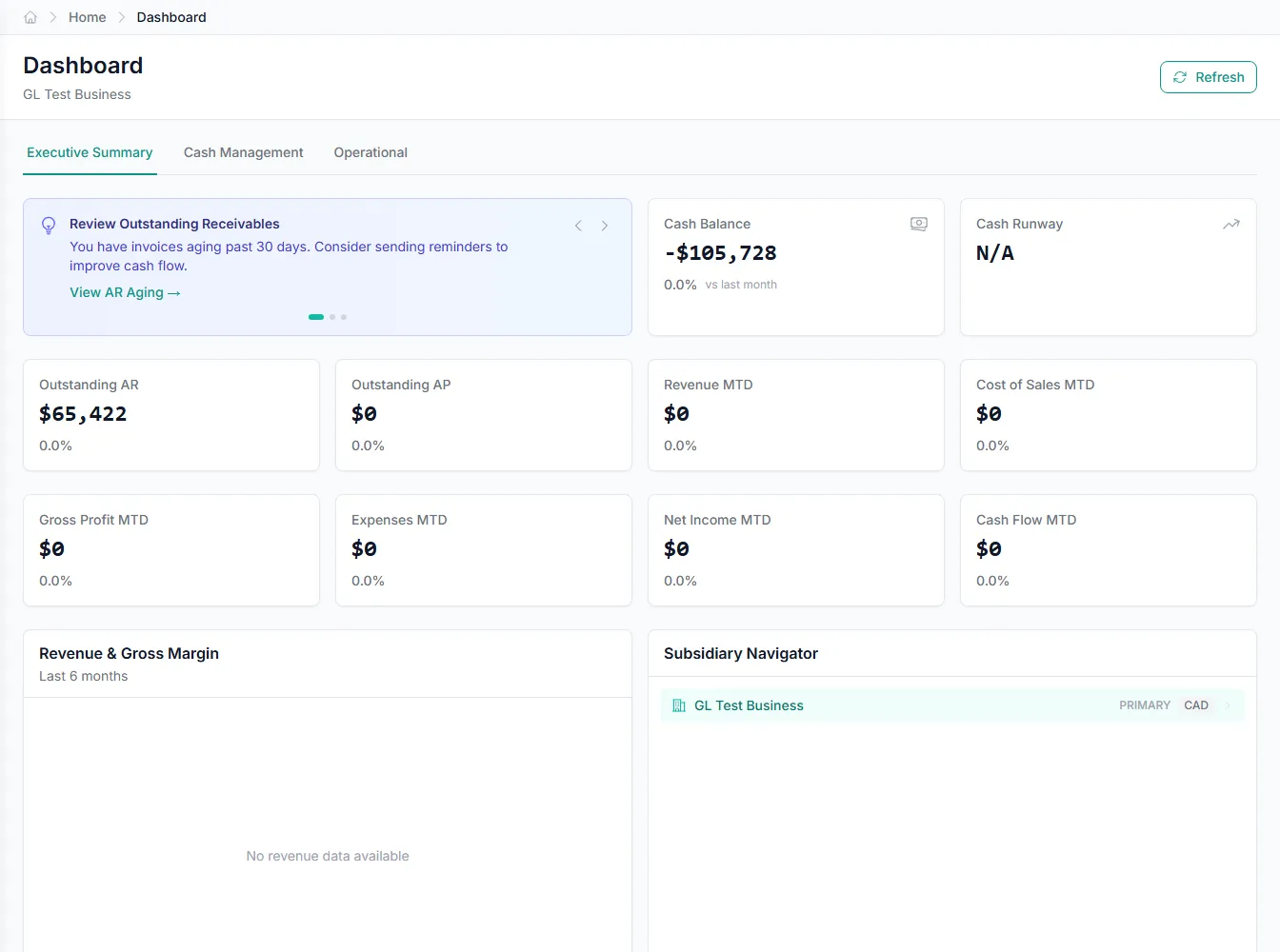
Task: Click the Revenue & Gross Margin heading
Action: tap(129, 653)
